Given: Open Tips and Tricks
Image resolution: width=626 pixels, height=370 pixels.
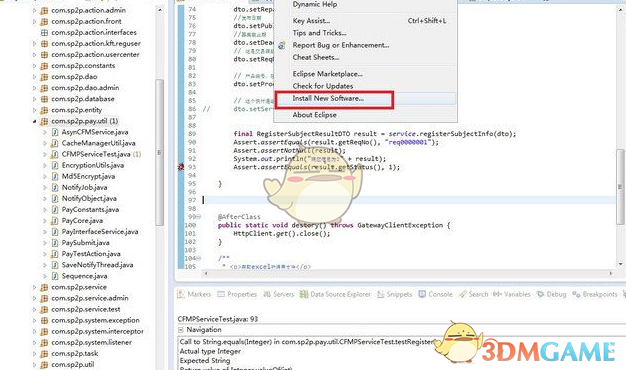Looking at the screenshot, I should click(319, 33).
